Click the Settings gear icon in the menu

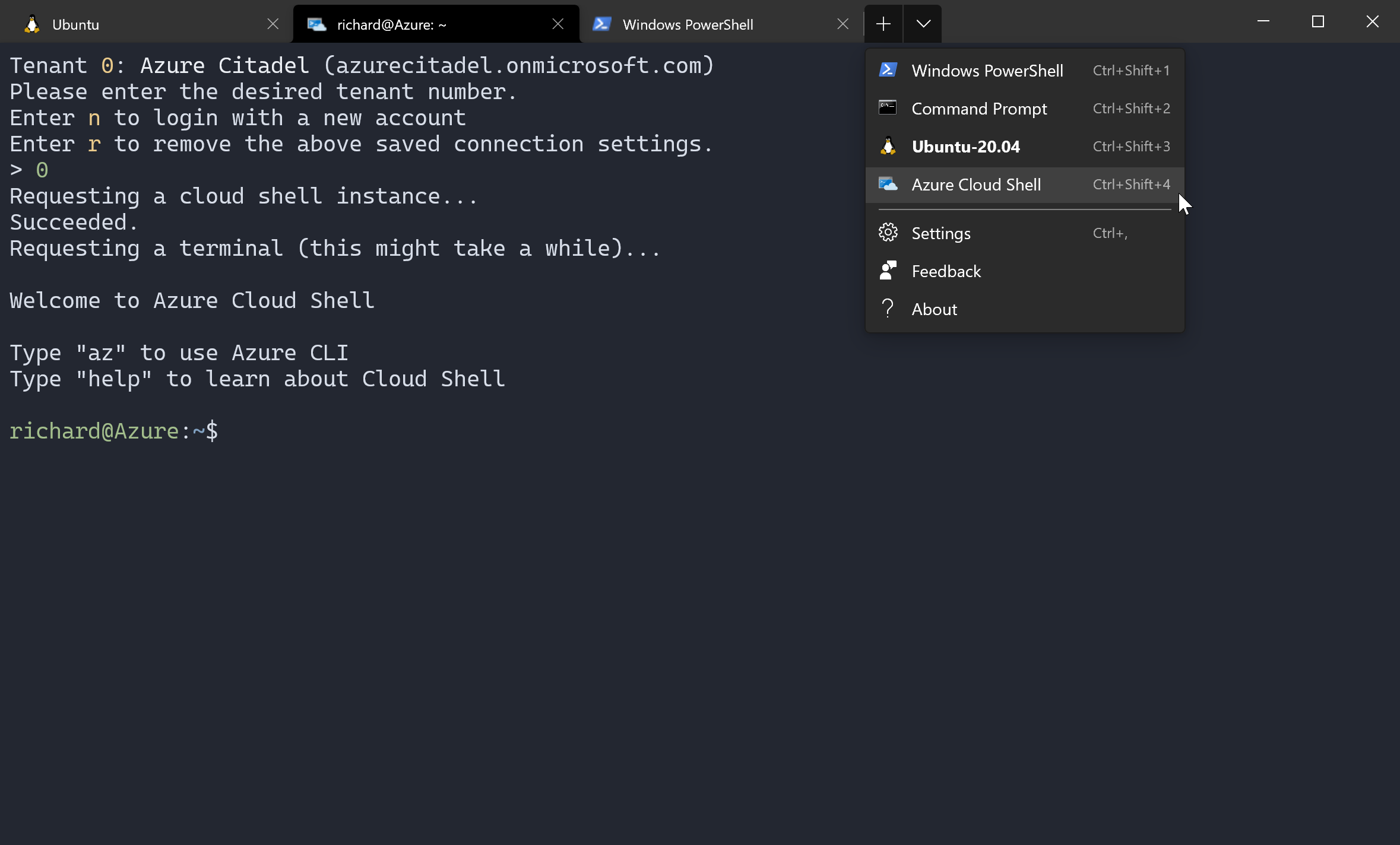coord(888,233)
